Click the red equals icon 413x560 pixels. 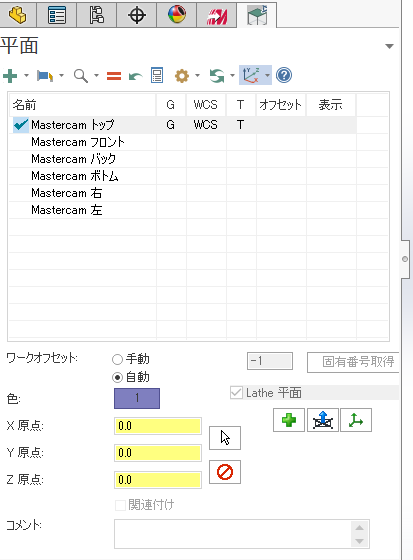(114, 76)
